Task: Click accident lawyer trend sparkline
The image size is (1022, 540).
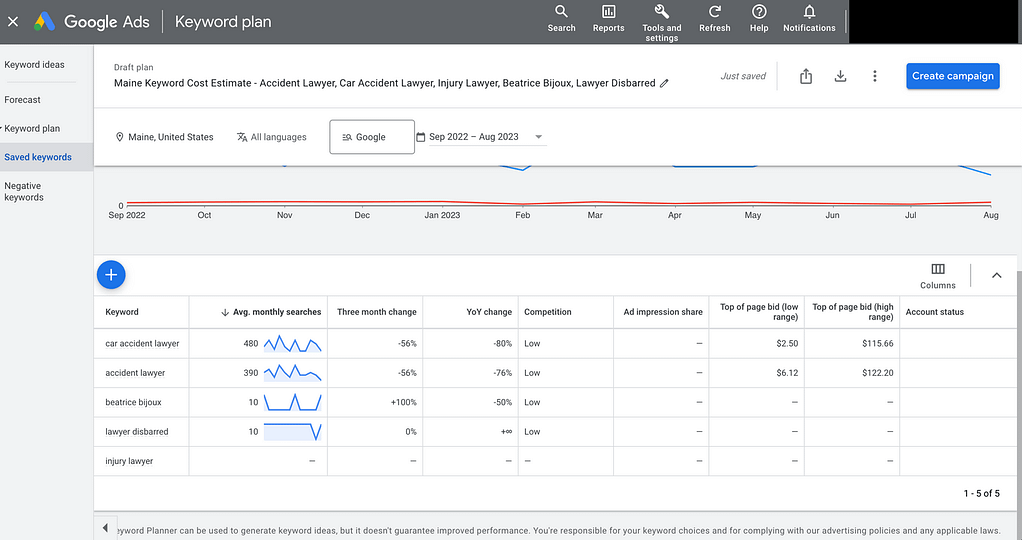Action: [x=293, y=373]
